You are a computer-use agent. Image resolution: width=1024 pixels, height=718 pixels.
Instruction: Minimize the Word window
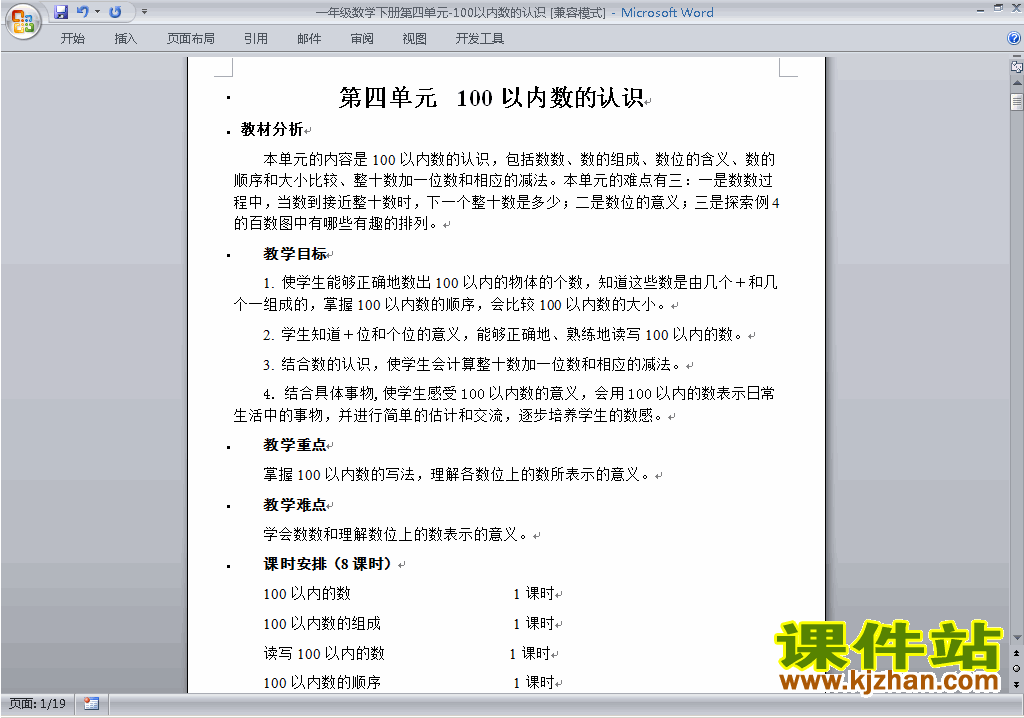980,9
